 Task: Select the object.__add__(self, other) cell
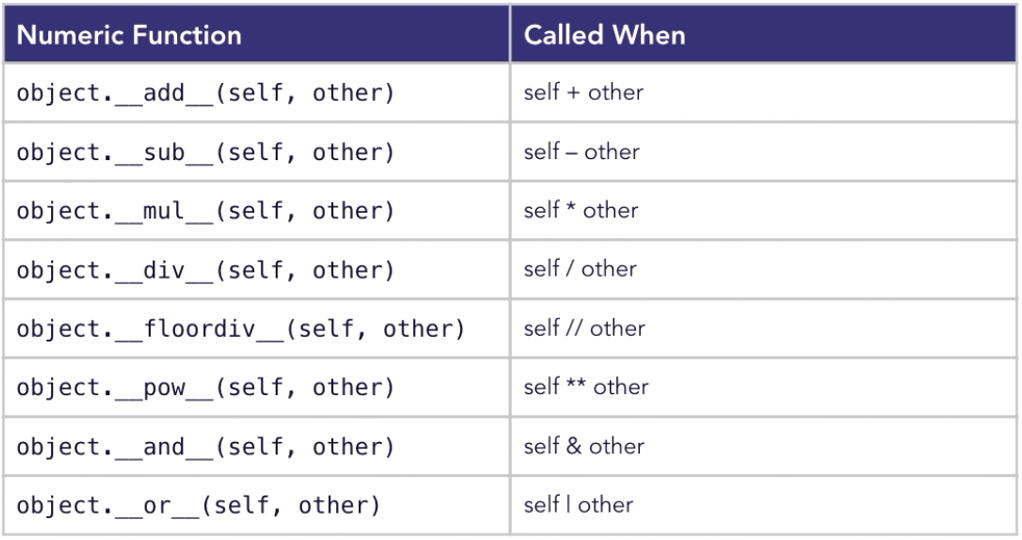[206, 93]
